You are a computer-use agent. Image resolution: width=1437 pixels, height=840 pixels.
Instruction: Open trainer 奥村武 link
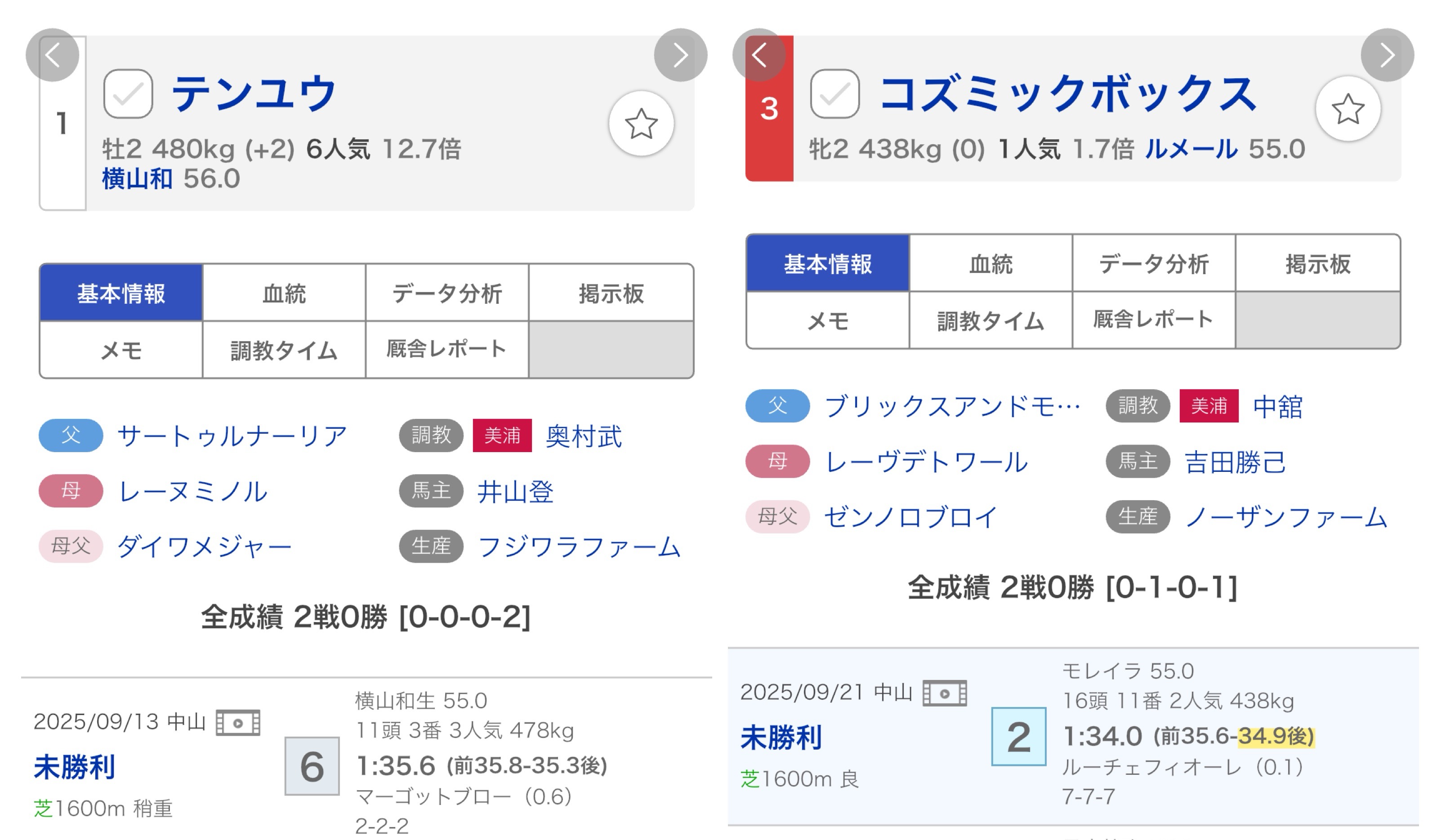[583, 436]
